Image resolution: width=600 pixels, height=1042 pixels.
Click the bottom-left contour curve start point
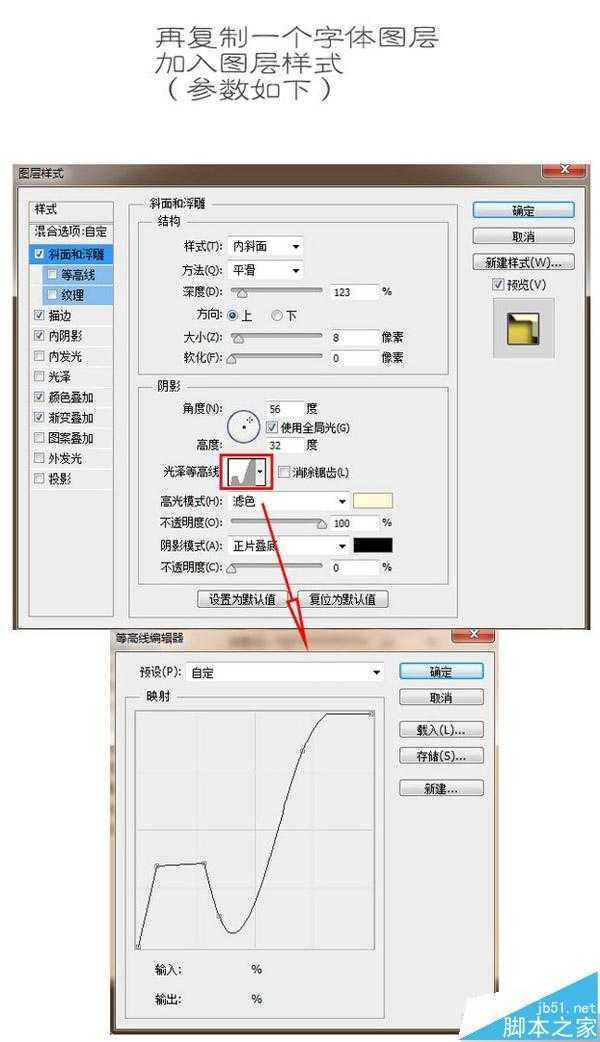click(138, 946)
